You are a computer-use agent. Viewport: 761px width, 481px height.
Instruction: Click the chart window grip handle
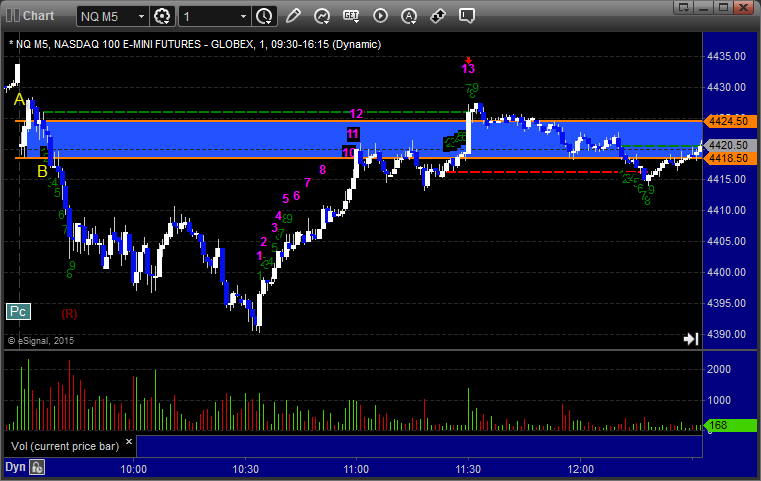tap(13, 16)
